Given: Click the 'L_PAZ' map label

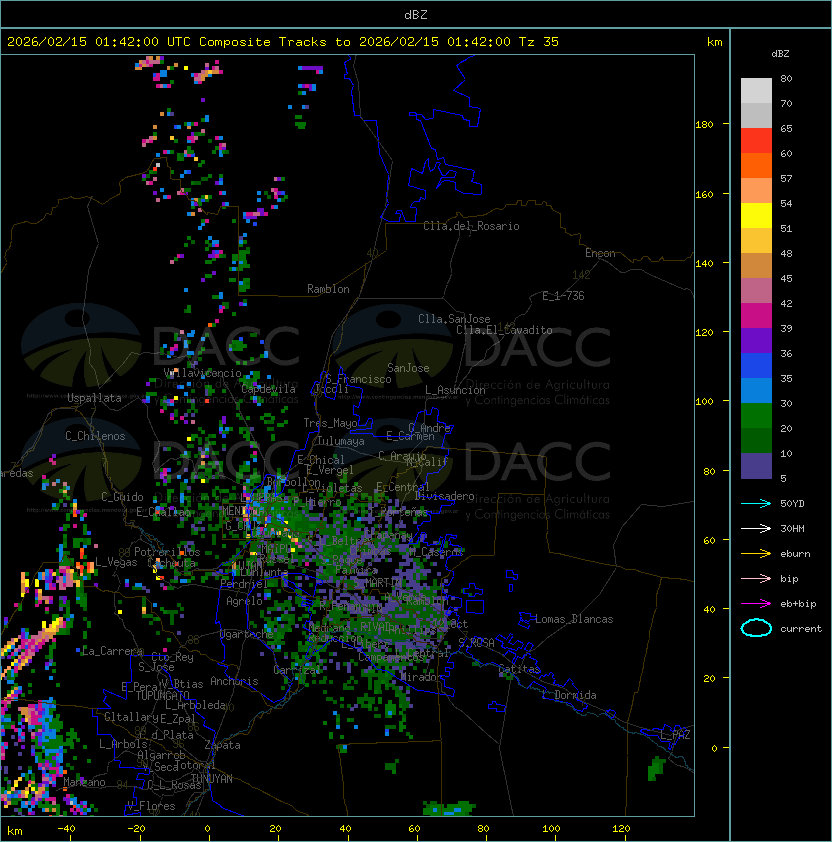Looking at the screenshot, I should (x=675, y=735).
